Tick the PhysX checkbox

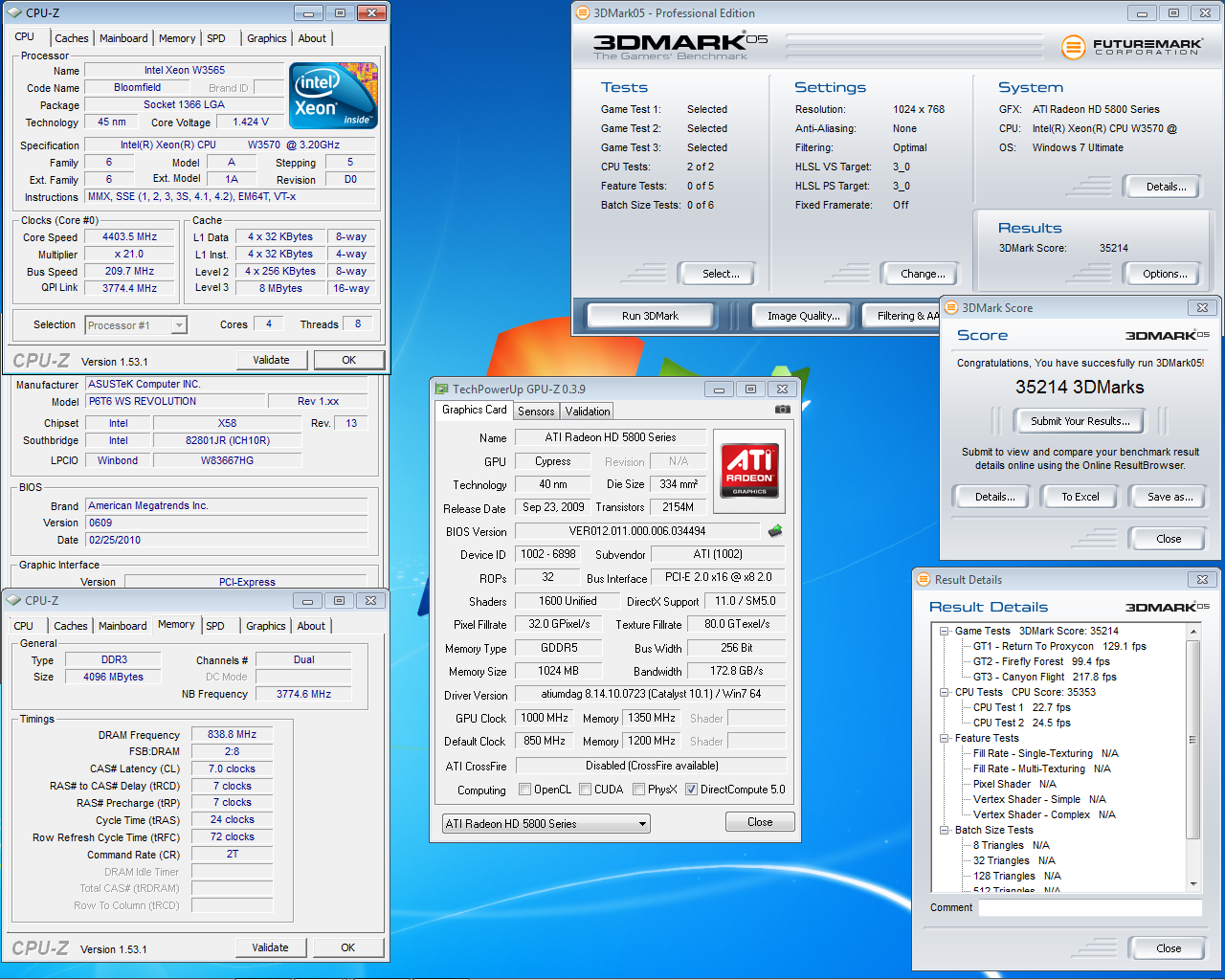(x=638, y=790)
